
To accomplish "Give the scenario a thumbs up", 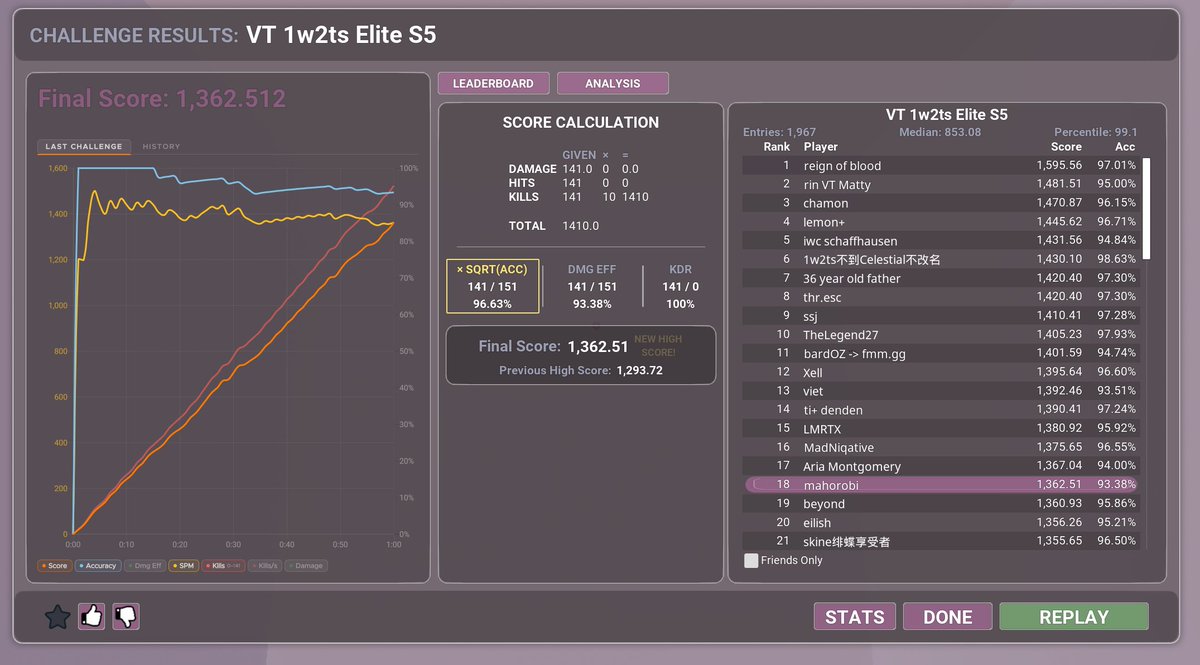I will [92, 616].
